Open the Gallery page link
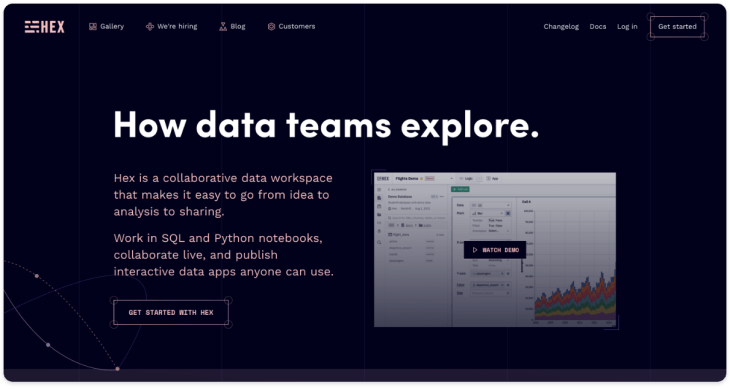730x389 pixels. click(112, 27)
